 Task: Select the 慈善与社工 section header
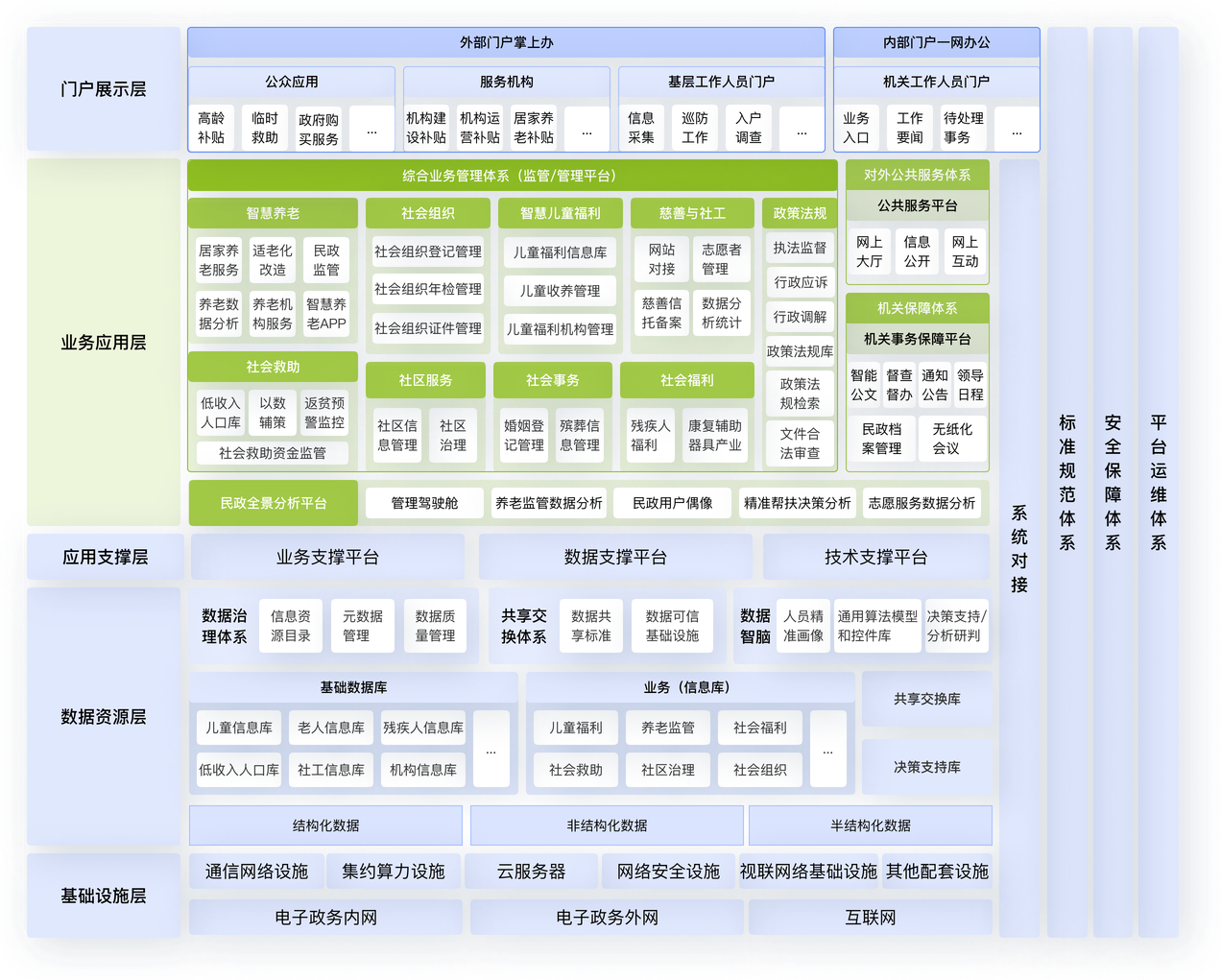click(692, 213)
